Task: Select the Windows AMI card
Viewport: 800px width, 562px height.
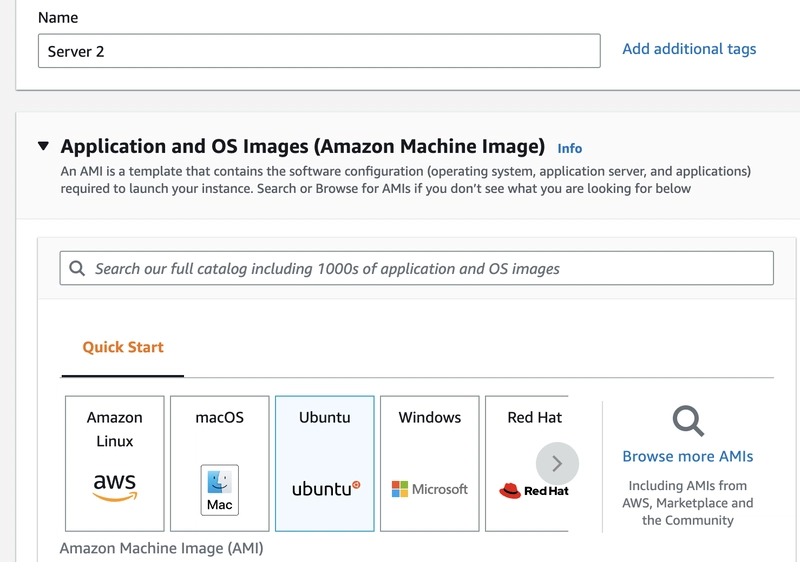Action: [430, 464]
